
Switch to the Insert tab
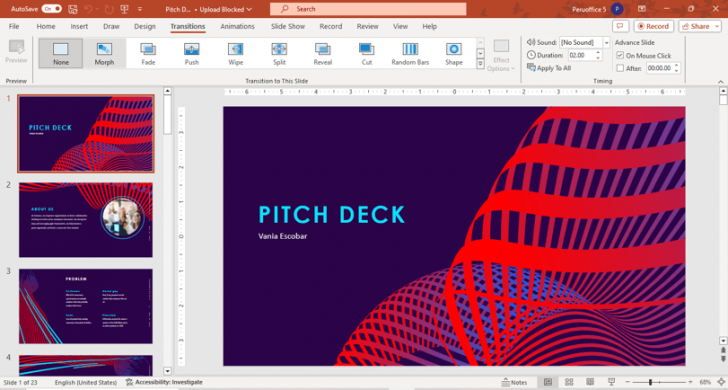79,26
